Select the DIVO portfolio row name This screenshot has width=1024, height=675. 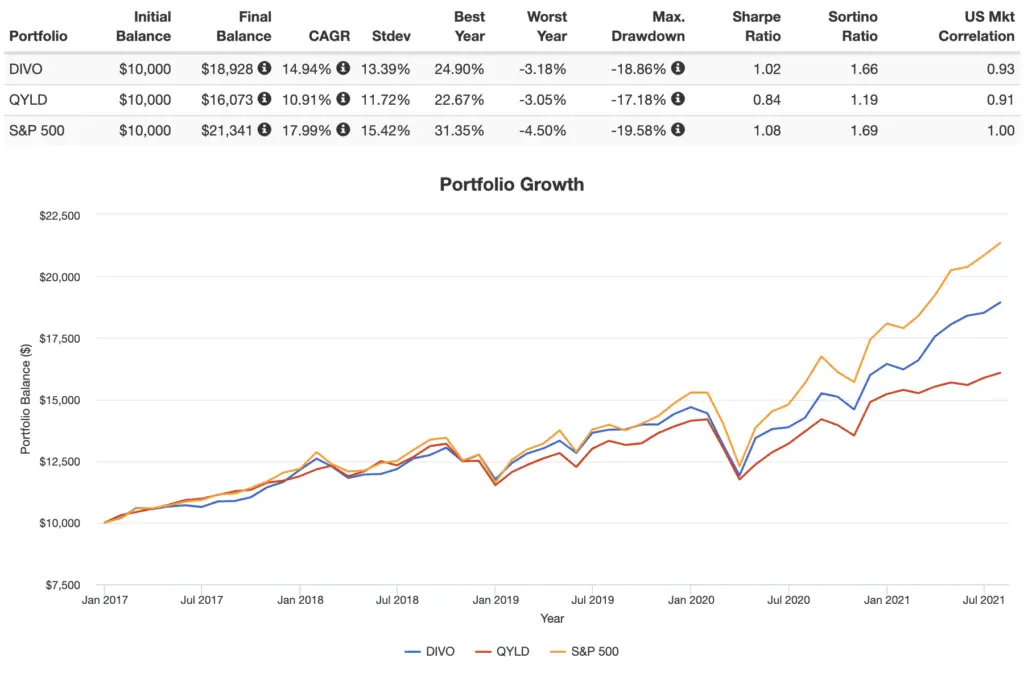(25, 69)
